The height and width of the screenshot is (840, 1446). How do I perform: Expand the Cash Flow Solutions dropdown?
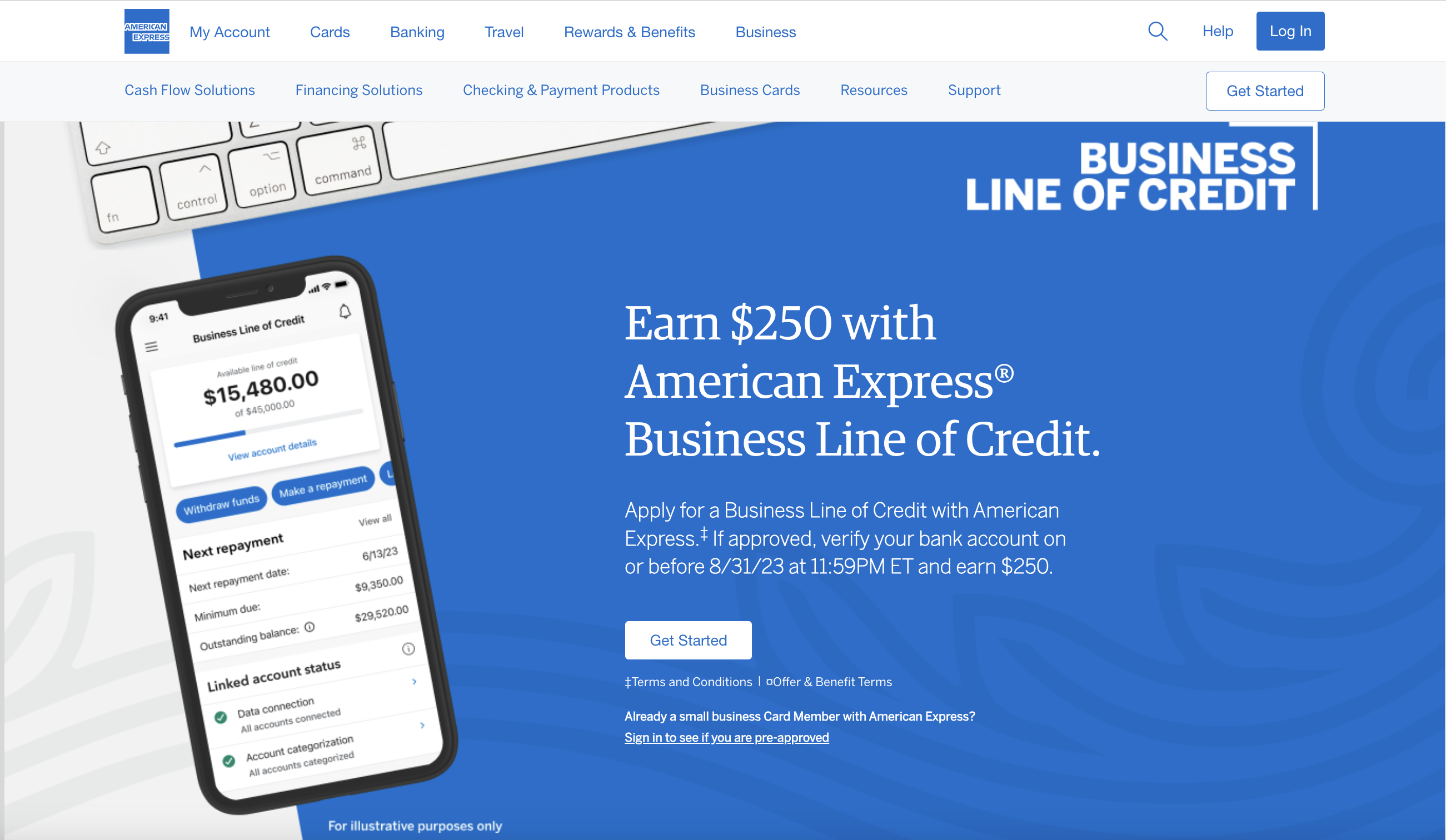pyautogui.click(x=189, y=90)
